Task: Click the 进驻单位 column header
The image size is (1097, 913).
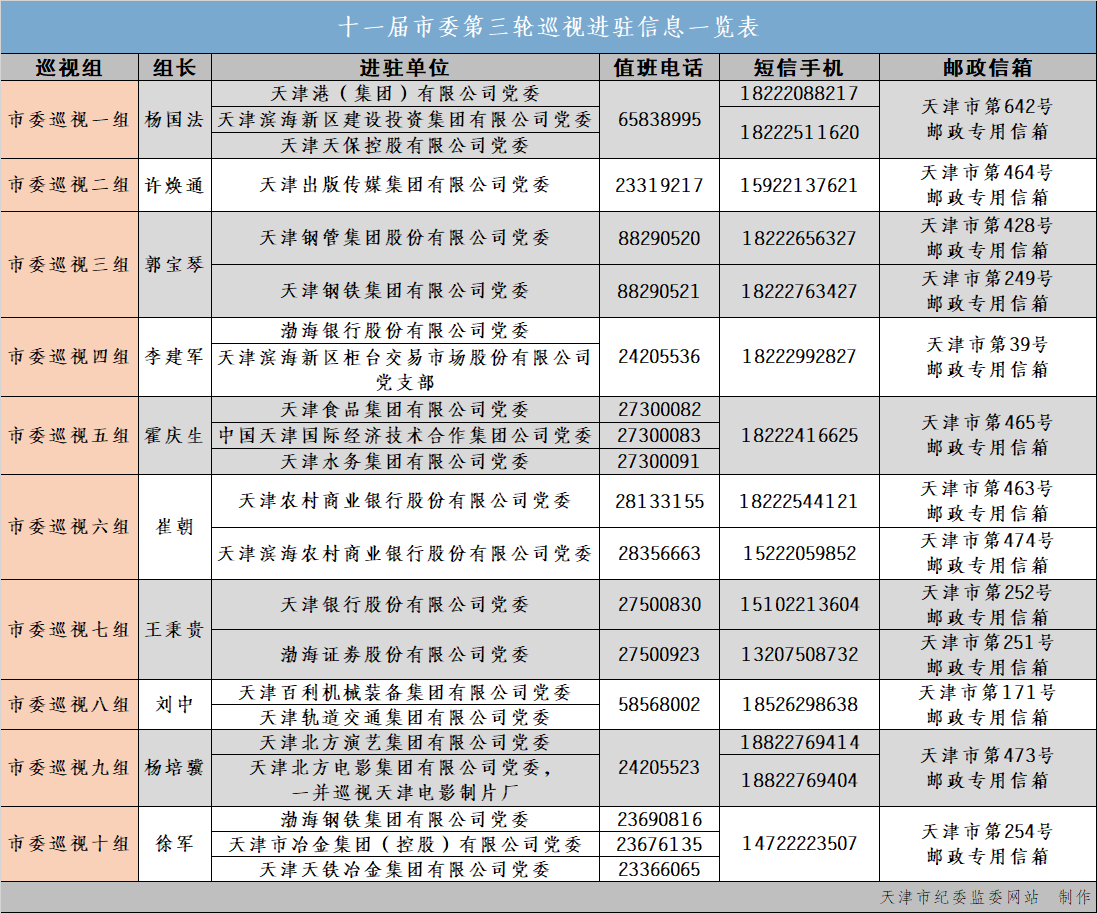Action: point(405,68)
